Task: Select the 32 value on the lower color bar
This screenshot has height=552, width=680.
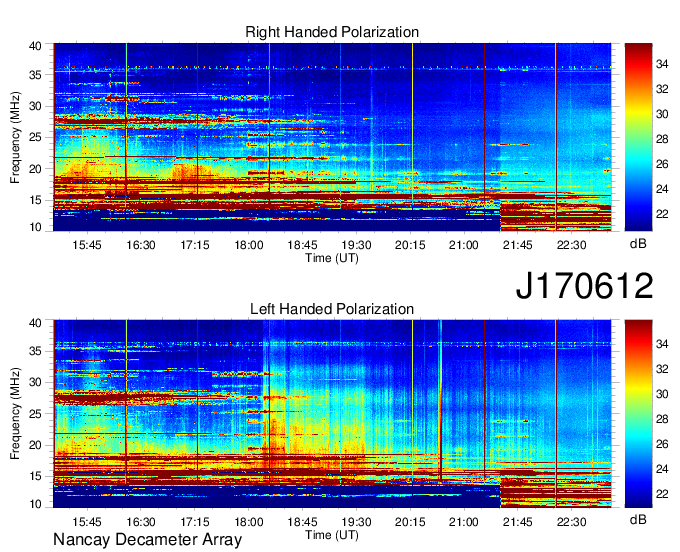Action: point(662,369)
